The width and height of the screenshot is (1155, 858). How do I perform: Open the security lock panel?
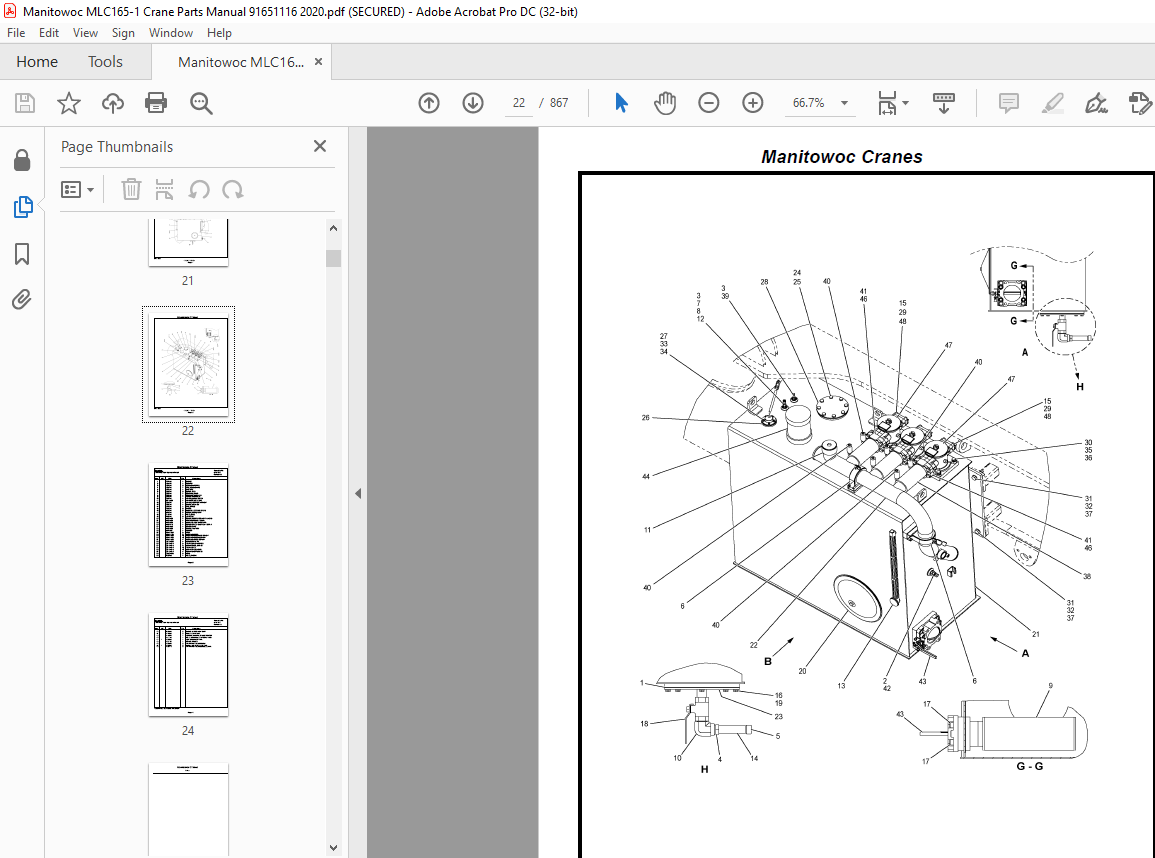pos(22,161)
